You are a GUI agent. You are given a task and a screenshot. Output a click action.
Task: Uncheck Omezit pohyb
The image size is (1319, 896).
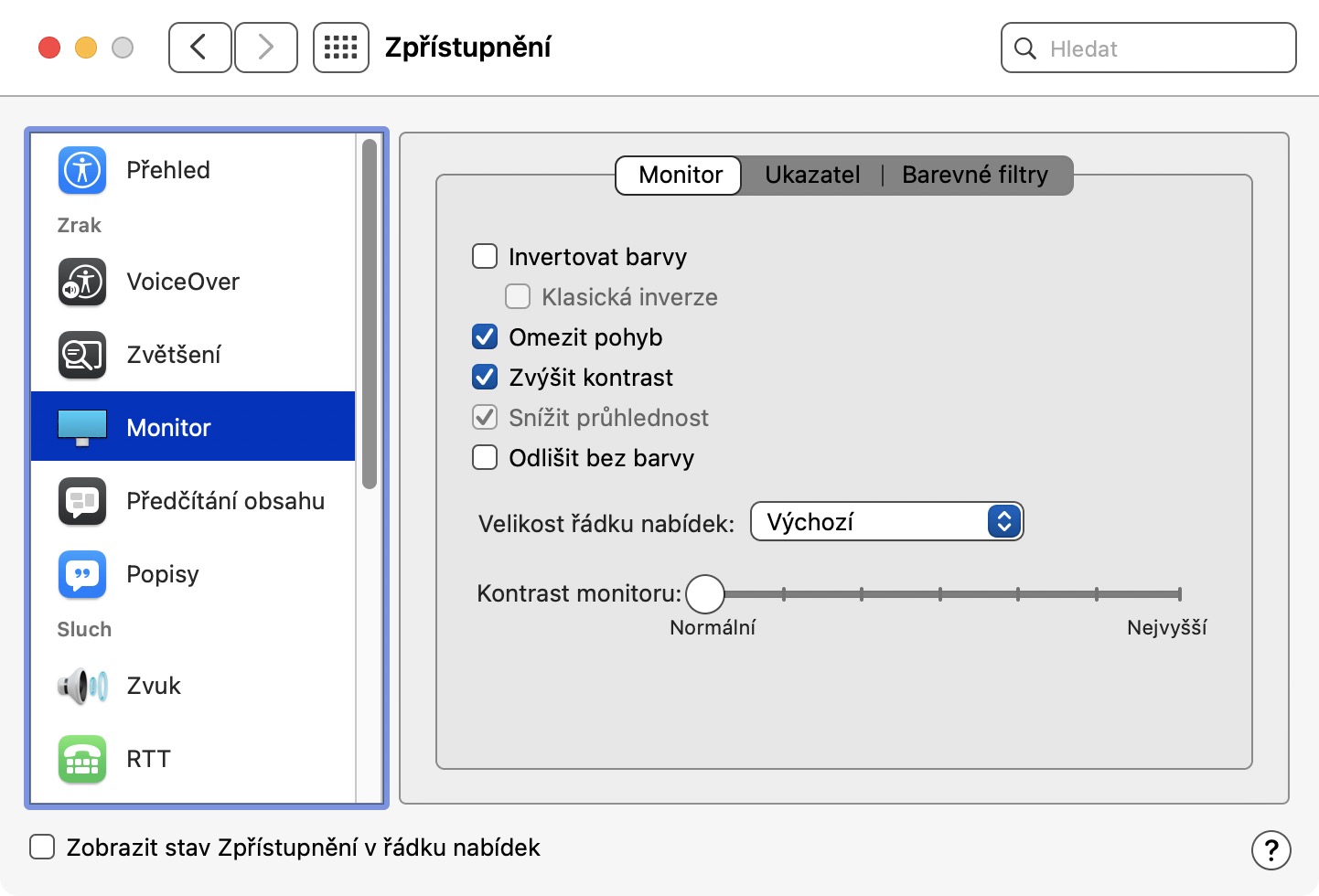(485, 337)
